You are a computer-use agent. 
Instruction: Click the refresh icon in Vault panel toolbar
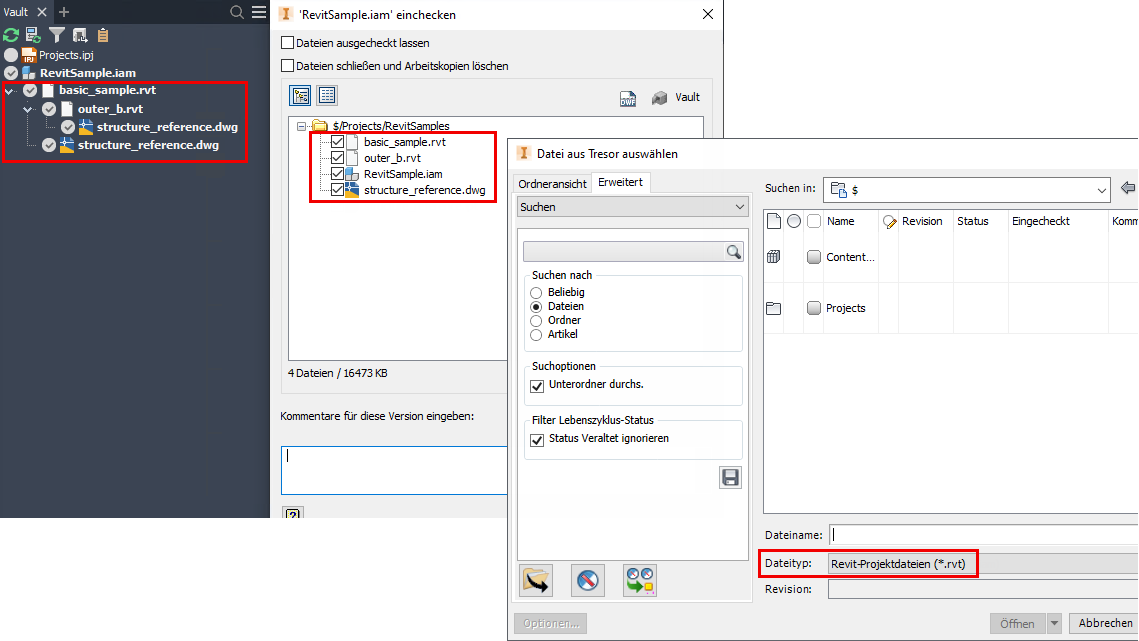(11, 35)
